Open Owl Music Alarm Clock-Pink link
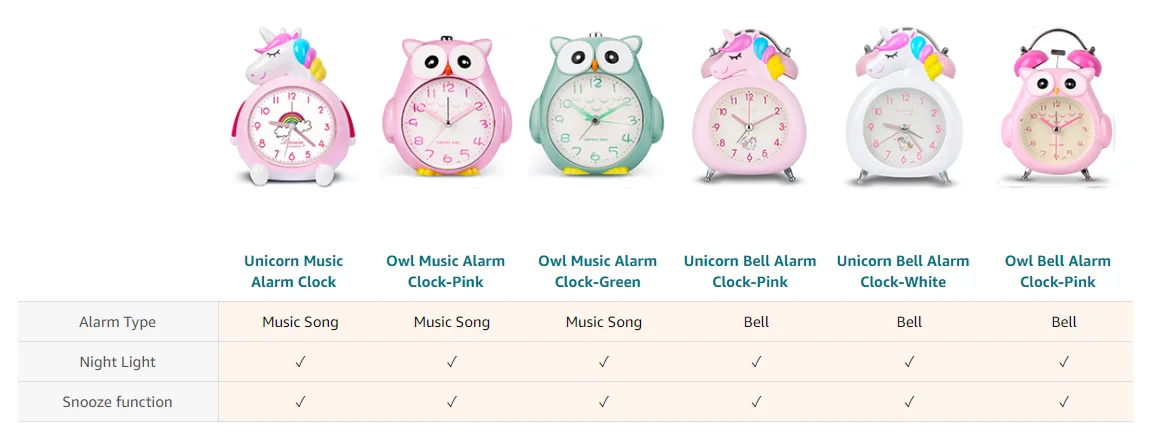The image size is (1176, 447). click(446, 271)
